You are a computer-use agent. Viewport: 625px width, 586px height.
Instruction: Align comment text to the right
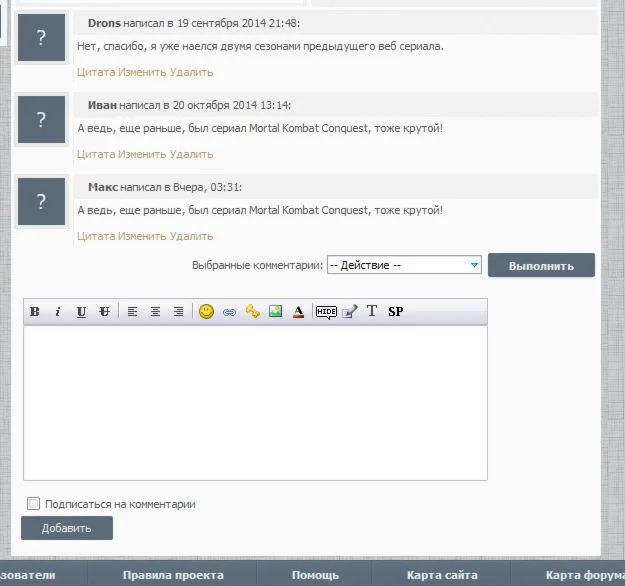178,311
